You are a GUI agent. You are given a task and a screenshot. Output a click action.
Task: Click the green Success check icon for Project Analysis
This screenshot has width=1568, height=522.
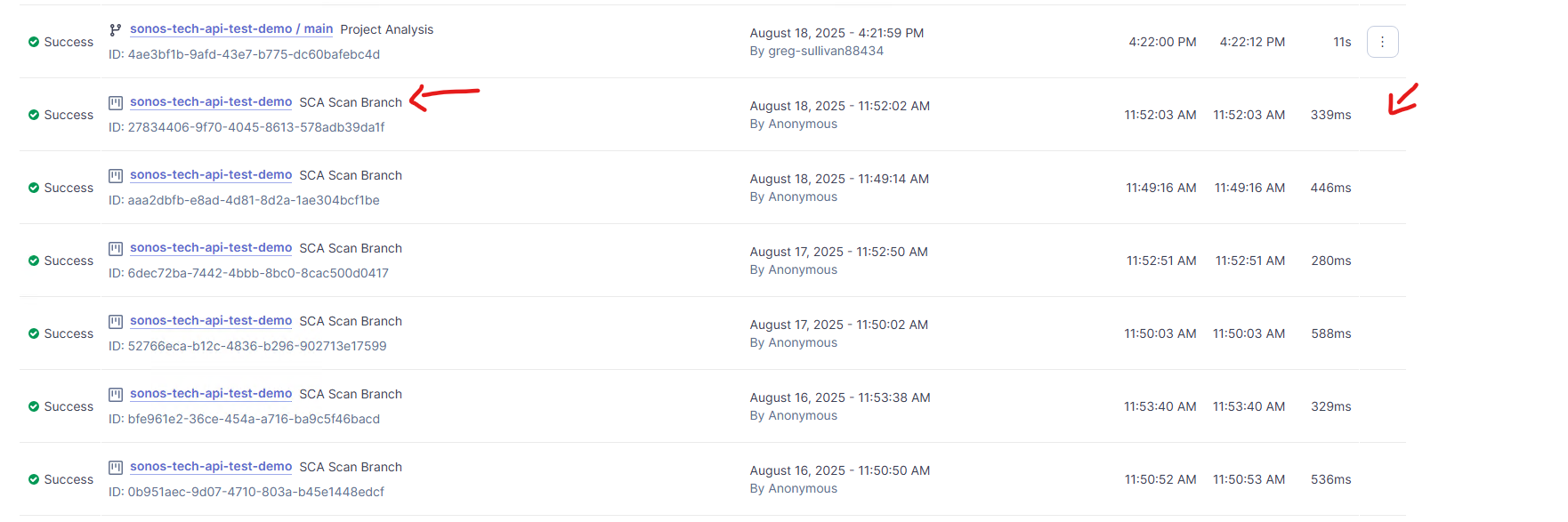[x=34, y=42]
